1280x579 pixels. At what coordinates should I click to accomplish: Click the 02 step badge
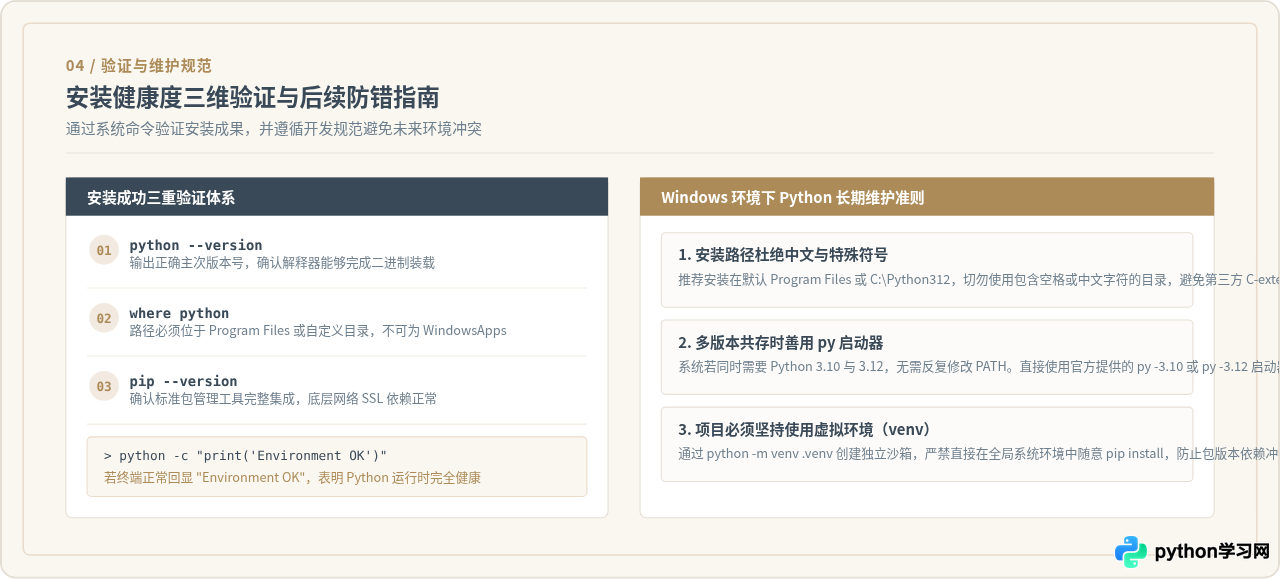point(104,318)
